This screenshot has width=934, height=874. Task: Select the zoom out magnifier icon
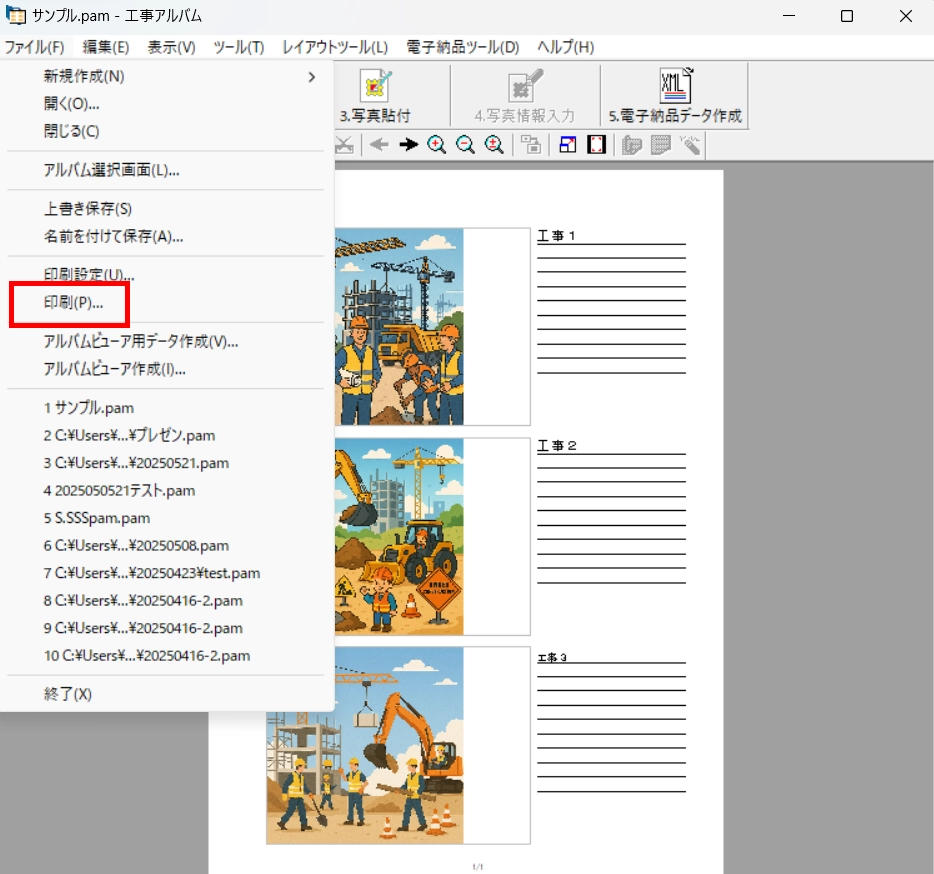click(x=464, y=145)
